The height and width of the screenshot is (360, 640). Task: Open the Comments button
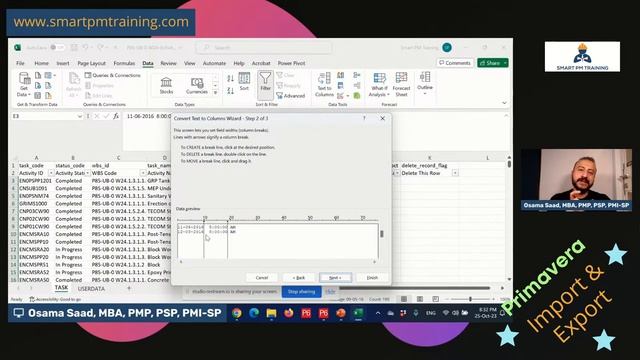pyautogui.click(x=455, y=63)
